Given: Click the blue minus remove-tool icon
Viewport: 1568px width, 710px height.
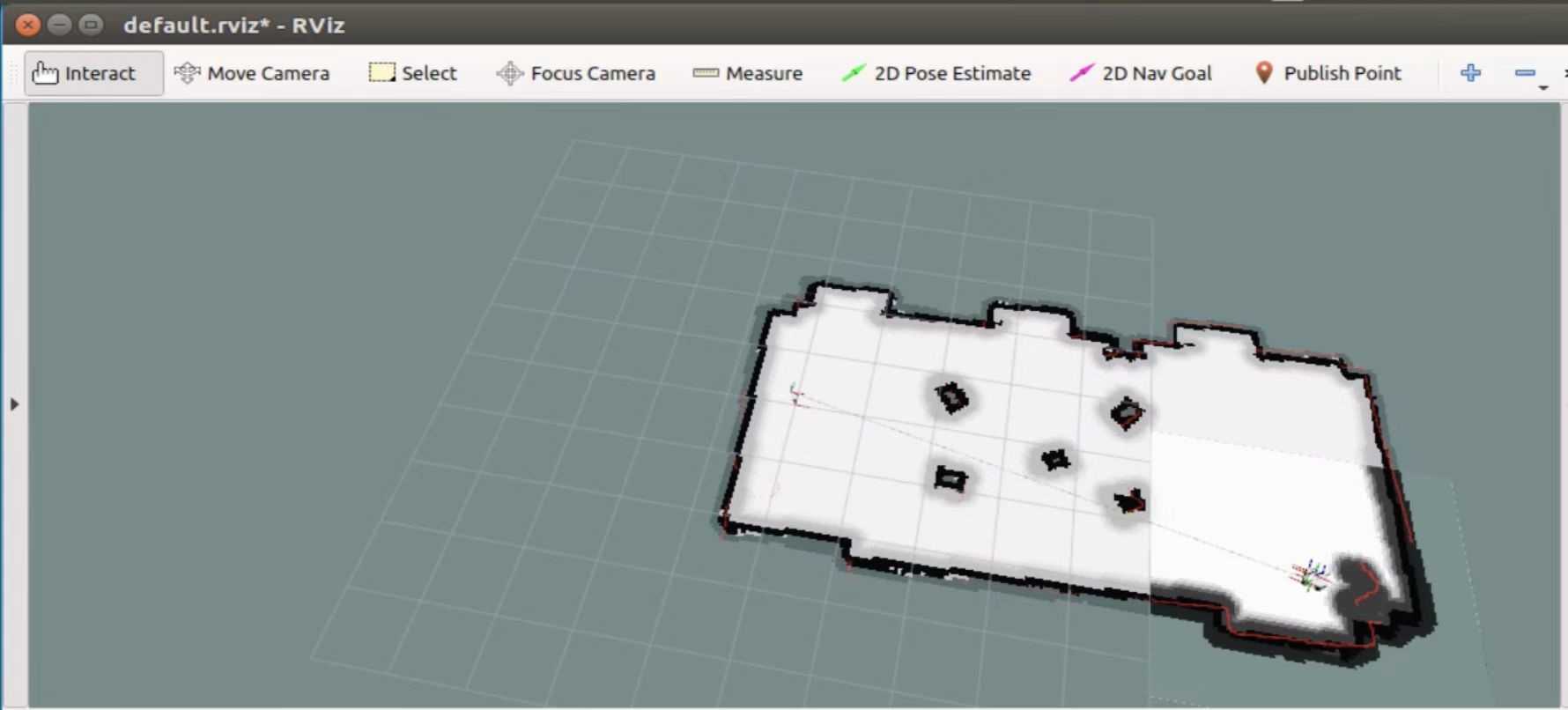Looking at the screenshot, I should [1525, 73].
